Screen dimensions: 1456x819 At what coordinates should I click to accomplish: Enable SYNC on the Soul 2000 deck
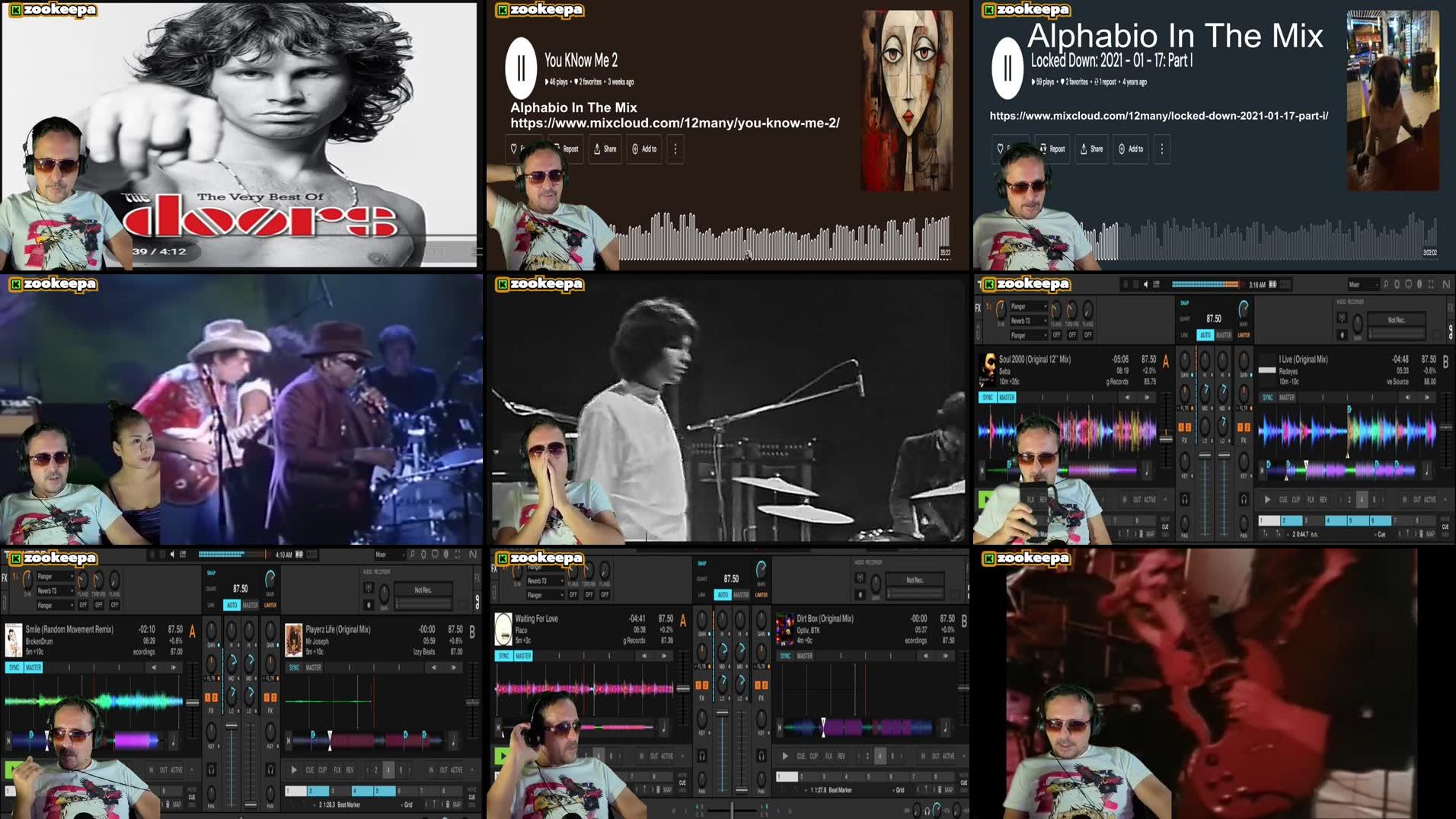click(988, 397)
